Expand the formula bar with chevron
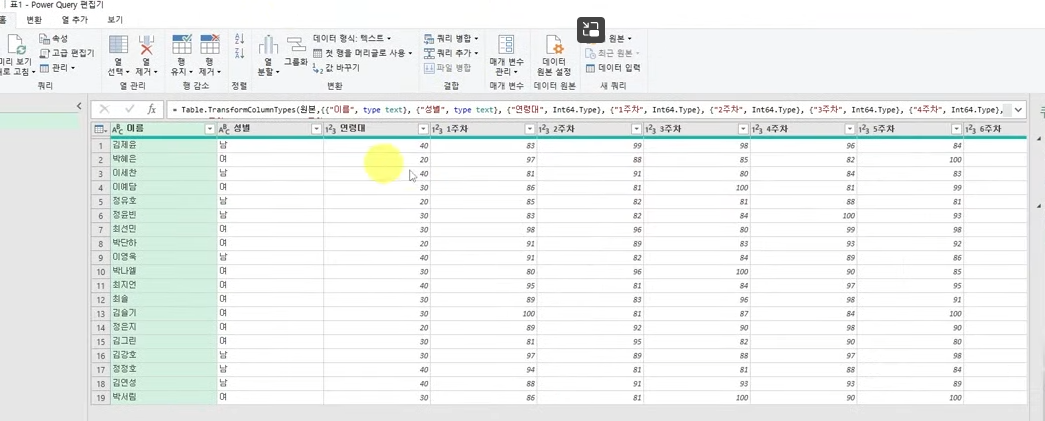 coord(1019,109)
